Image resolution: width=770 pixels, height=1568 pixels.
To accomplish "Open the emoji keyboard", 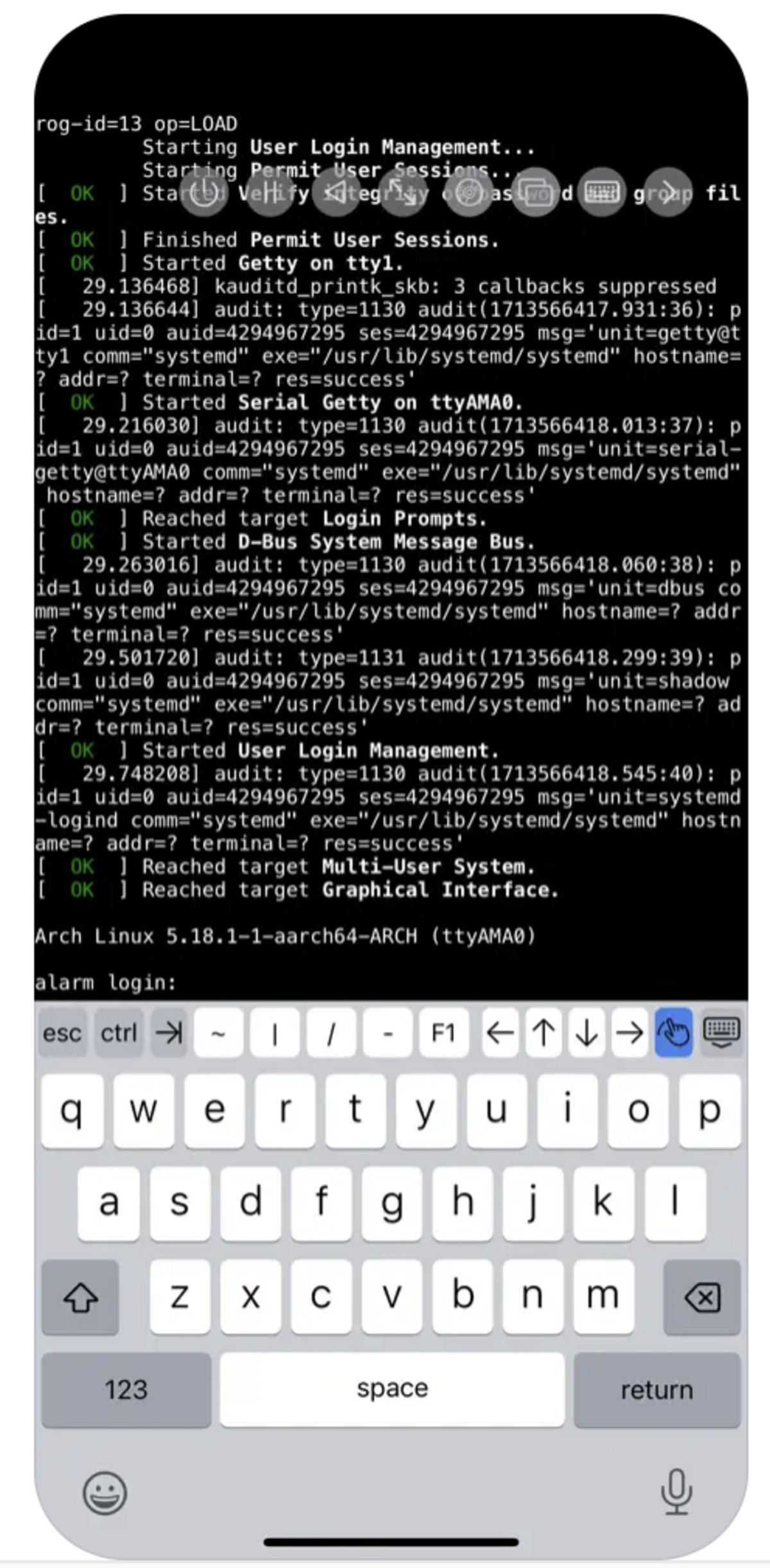I will pyautogui.click(x=105, y=1492).
